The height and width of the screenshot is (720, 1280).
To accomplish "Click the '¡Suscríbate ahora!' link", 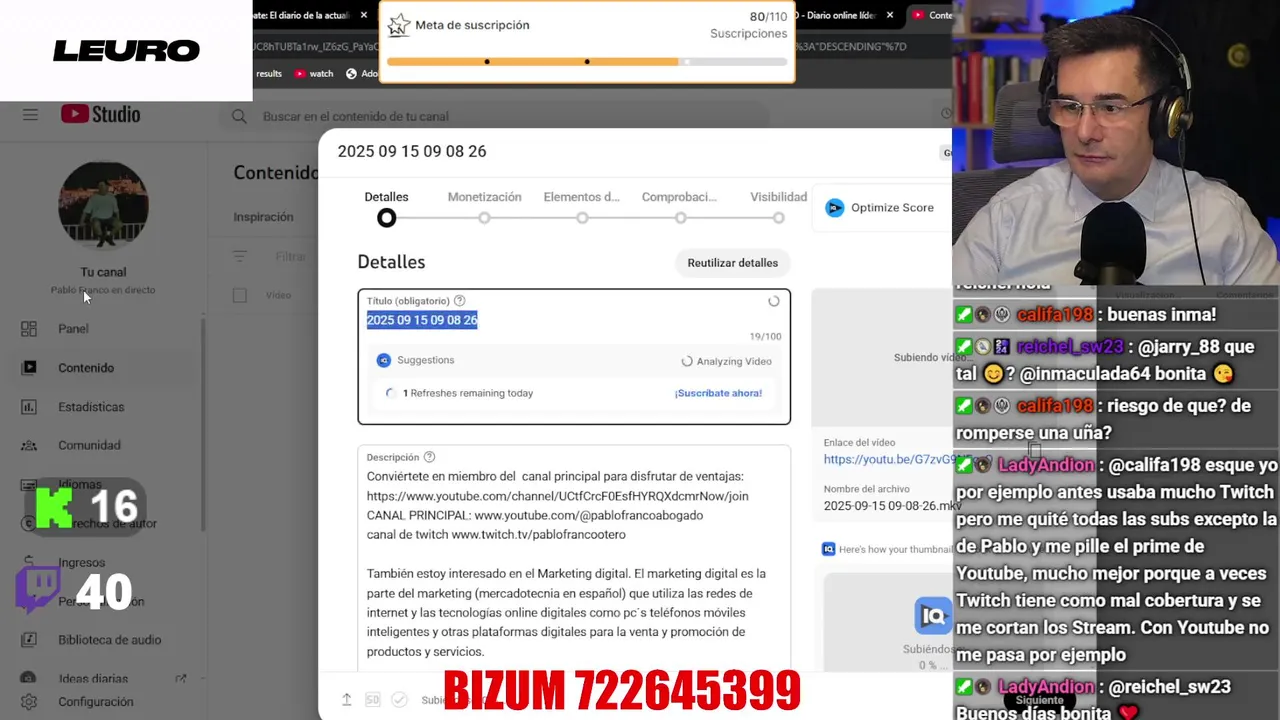I will tap(718, 393).
